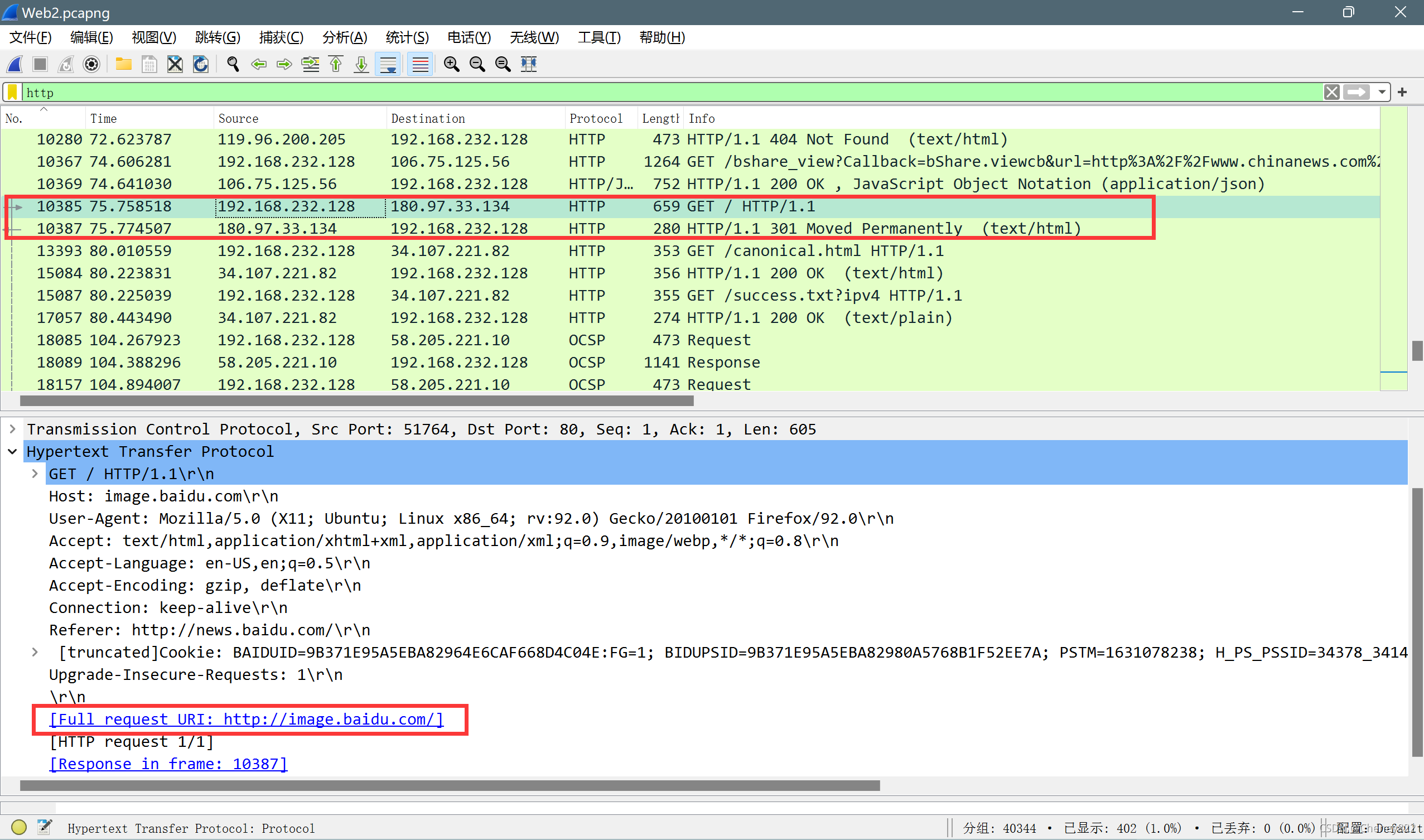Click the filter bookmark icon
The width and height of the screenshot is (1424, 840).
(x=12, y=92)
